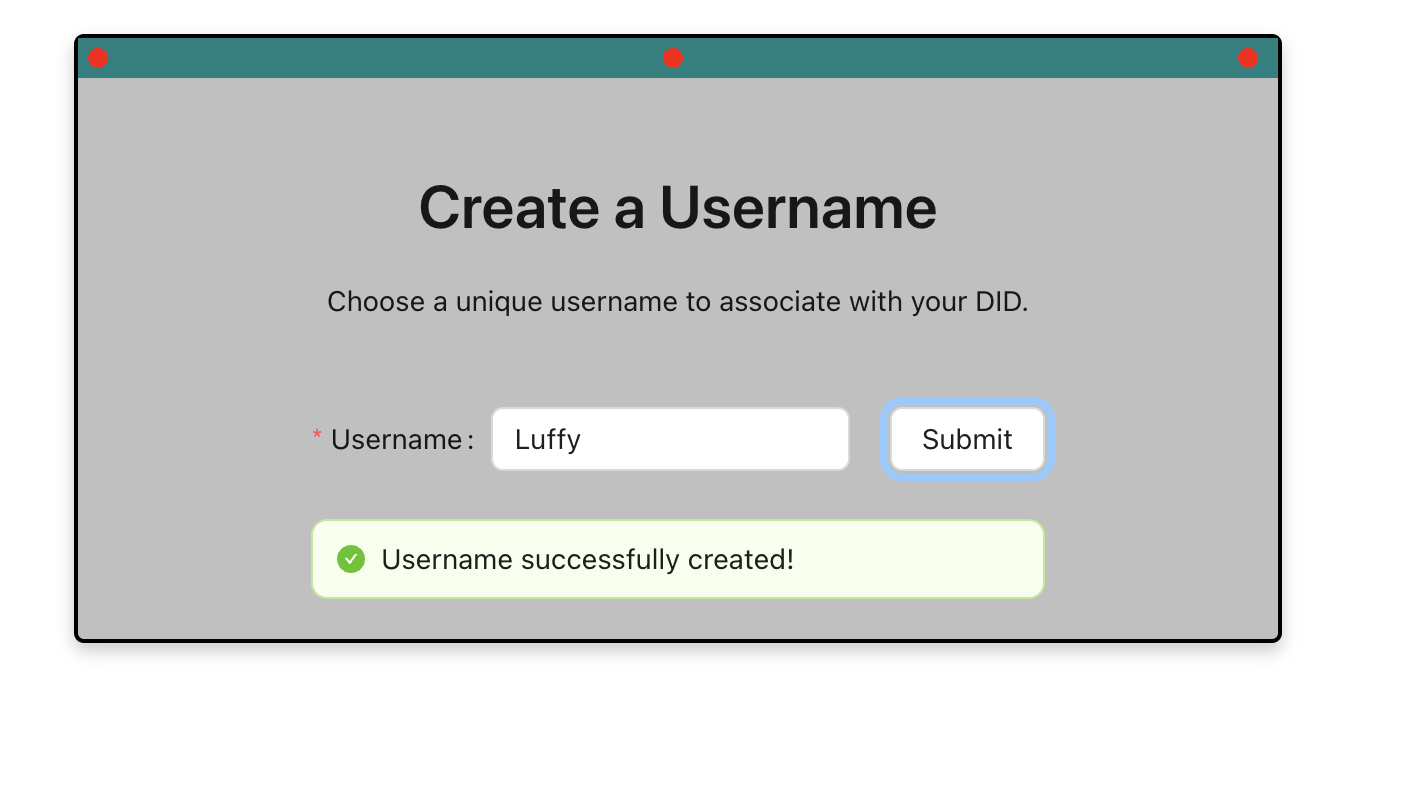Click the leftmost red dot on the title bar

(98, 58)
